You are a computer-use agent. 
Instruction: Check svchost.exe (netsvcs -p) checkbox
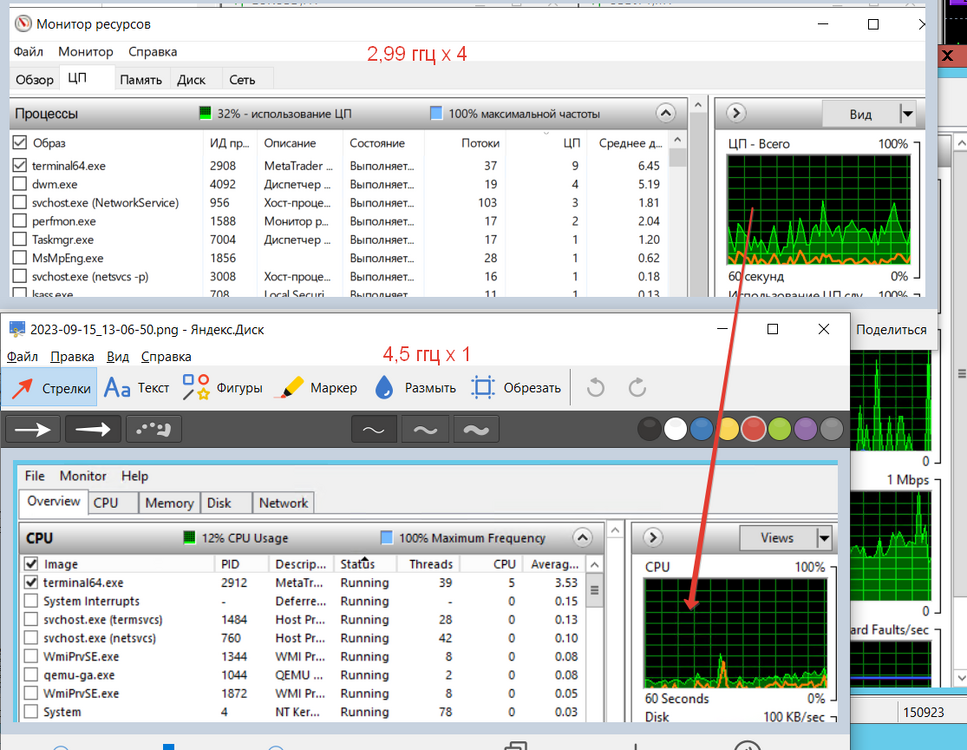point(20,276)
